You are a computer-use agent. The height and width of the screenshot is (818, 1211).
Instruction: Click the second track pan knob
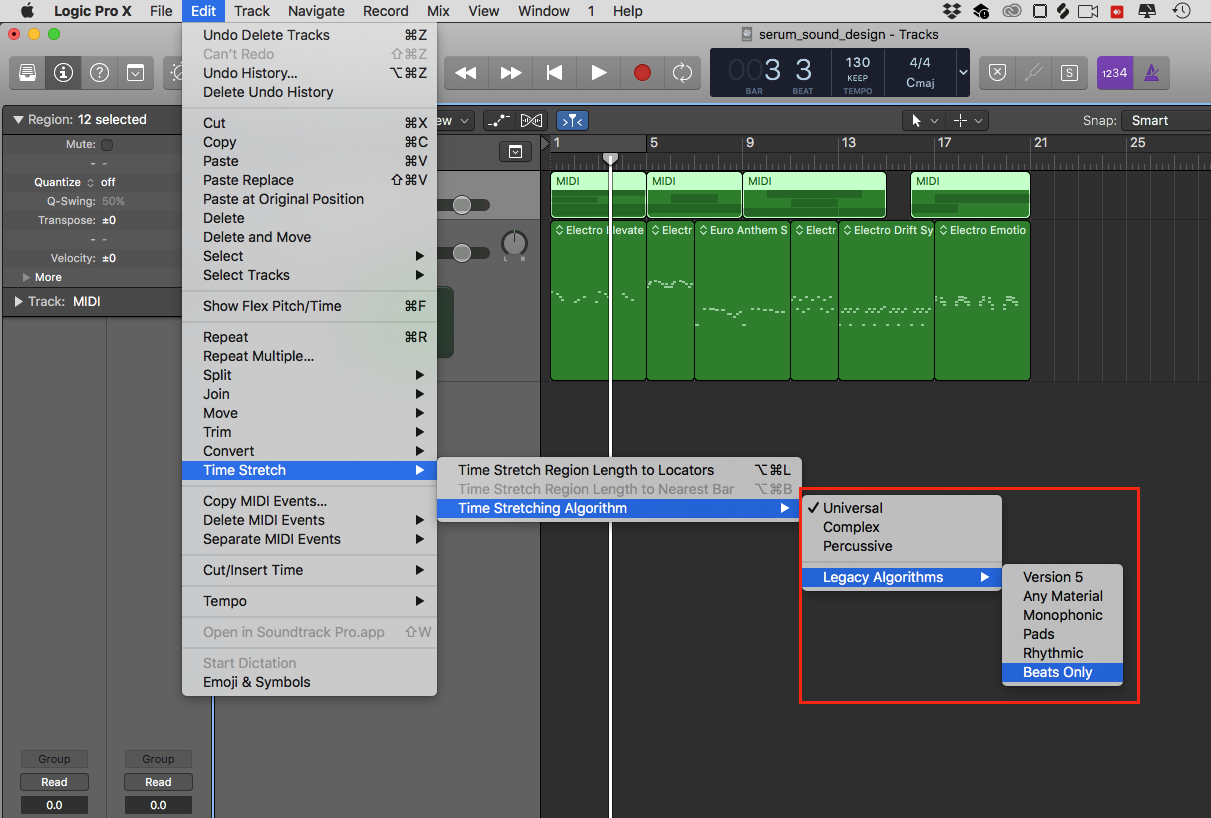point(514,243)
